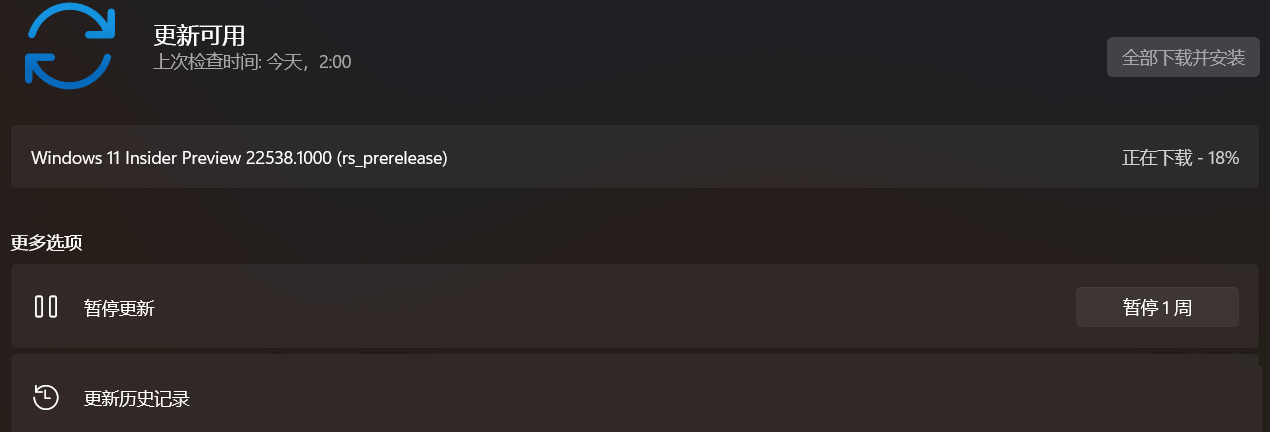This screenshot has height=432, width=1270.
Task: Click the 今天，2:00 timestamp
Action: pos(309,62)
